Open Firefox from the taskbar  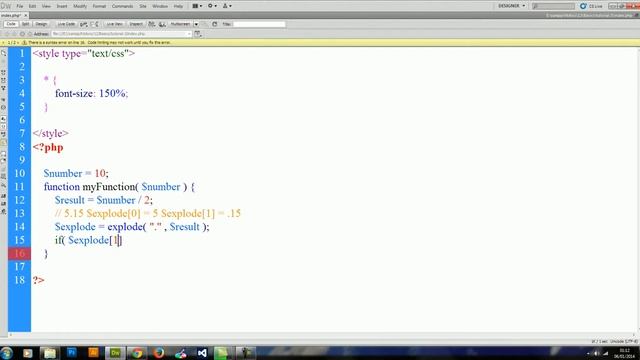(x=159, y=353)
